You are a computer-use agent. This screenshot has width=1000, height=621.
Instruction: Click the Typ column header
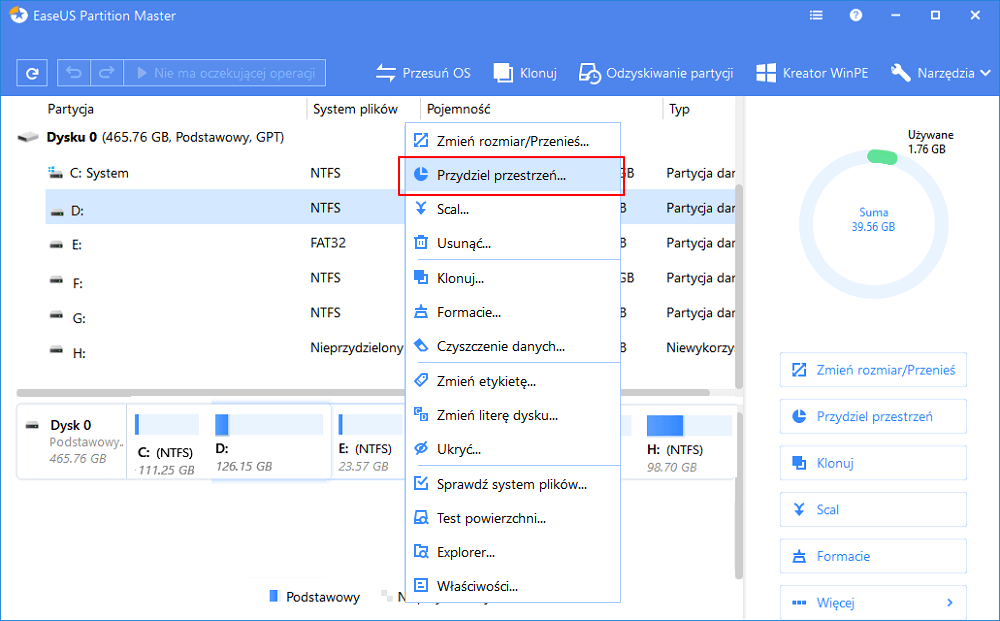[x=679, y=109]
